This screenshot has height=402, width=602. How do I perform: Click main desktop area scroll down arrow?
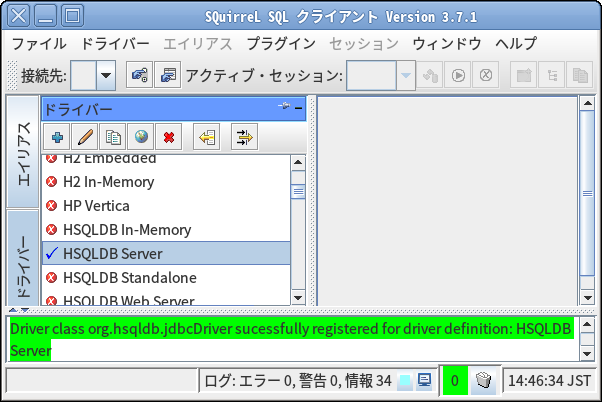click(587, 298)
